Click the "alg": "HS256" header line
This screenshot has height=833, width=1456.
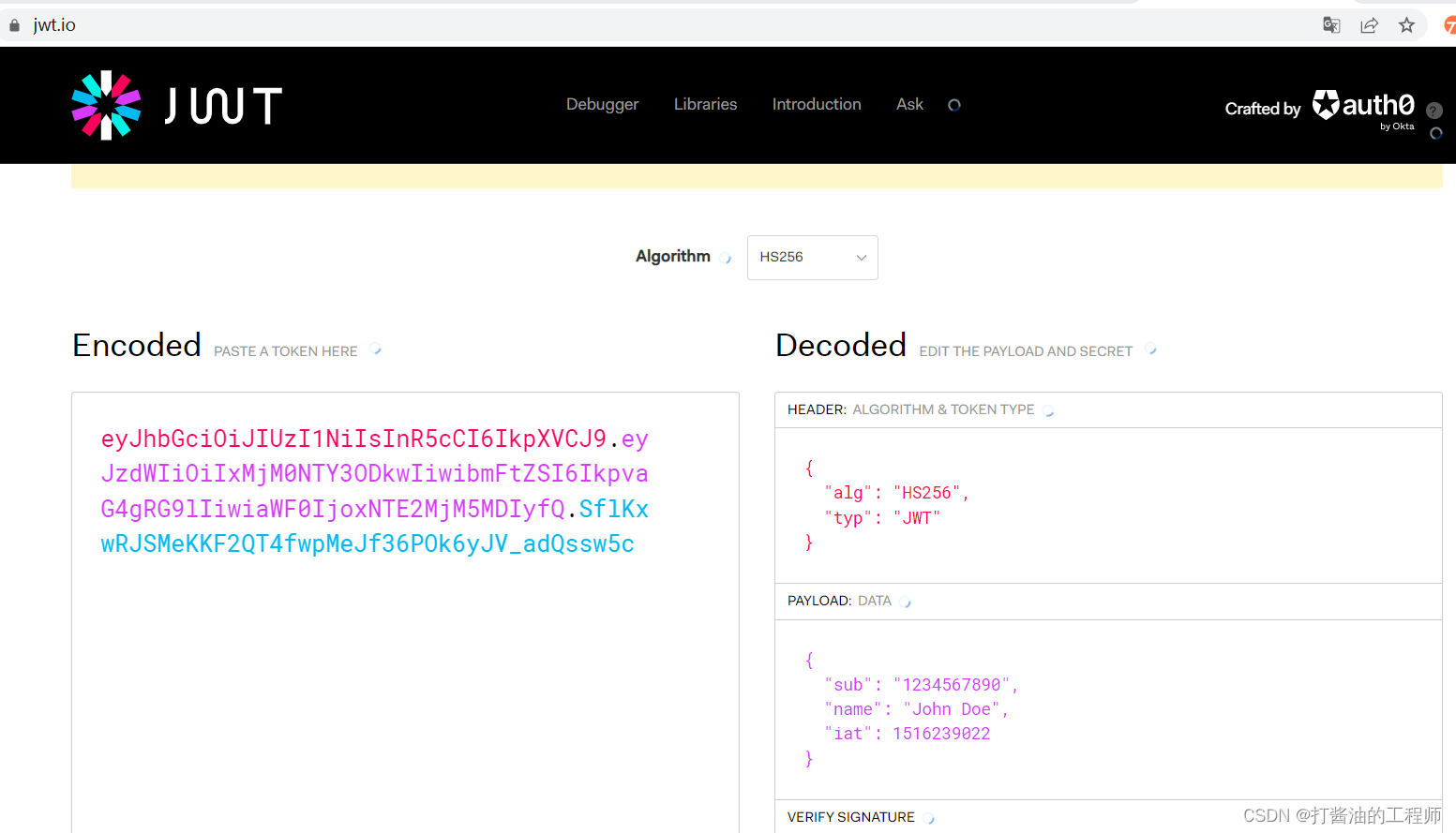click(x=896, y=493)
